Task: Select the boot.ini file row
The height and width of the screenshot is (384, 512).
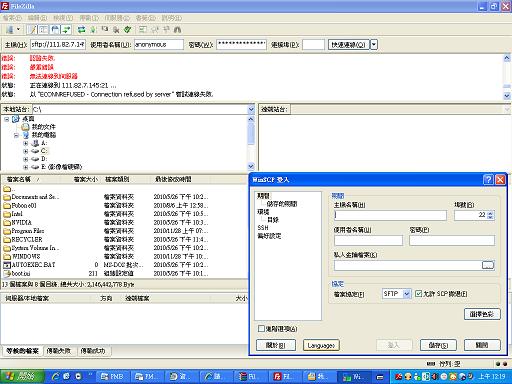Action: coord(123,274)
